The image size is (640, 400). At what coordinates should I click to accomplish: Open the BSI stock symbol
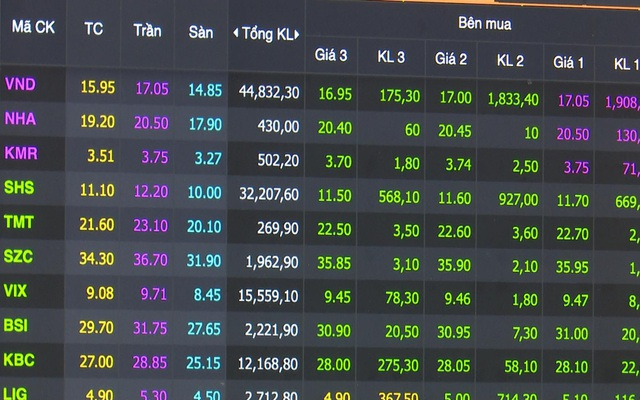(x=16, y=325)
